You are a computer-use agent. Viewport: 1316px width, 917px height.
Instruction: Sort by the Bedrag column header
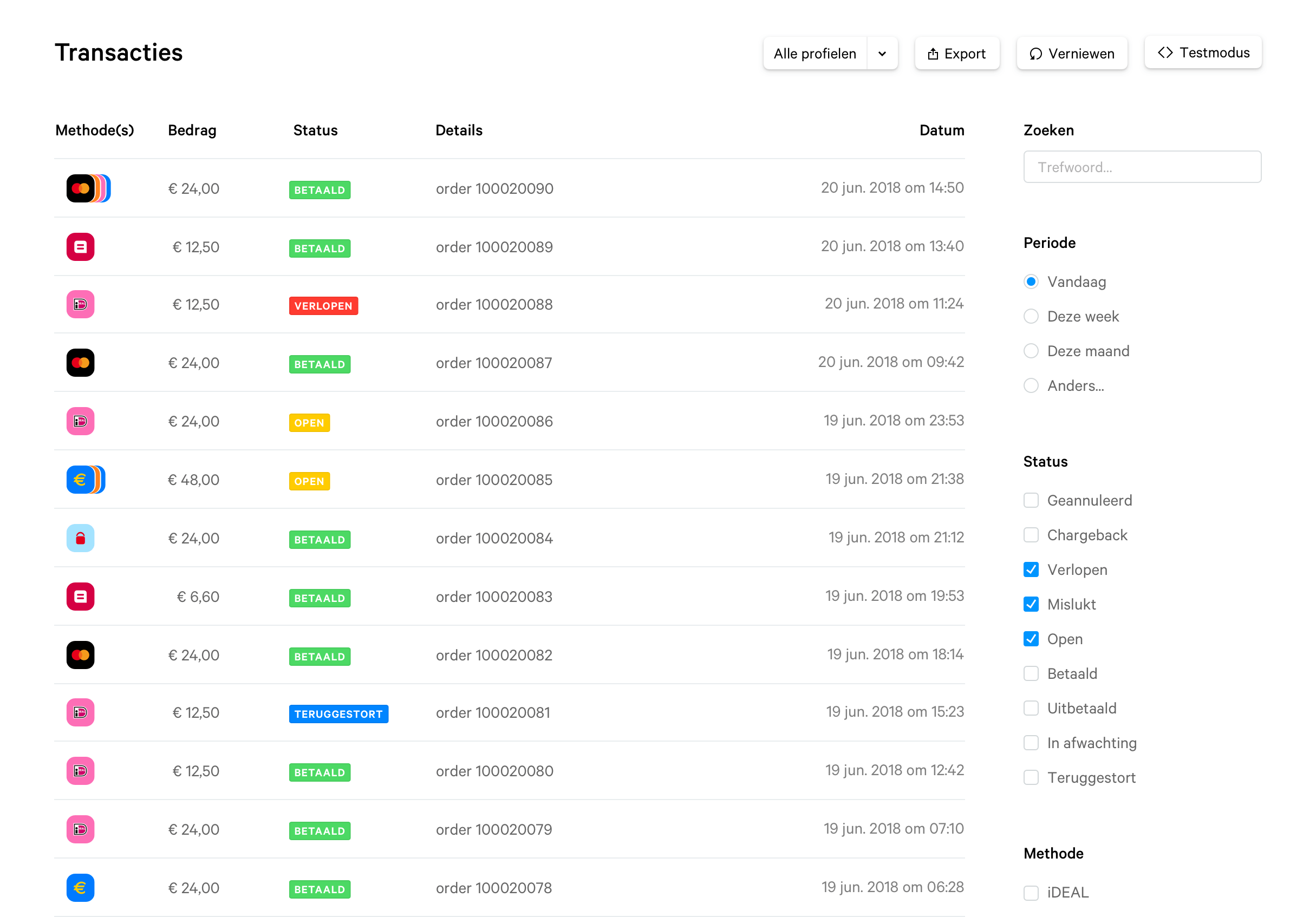tap(192, 130)
